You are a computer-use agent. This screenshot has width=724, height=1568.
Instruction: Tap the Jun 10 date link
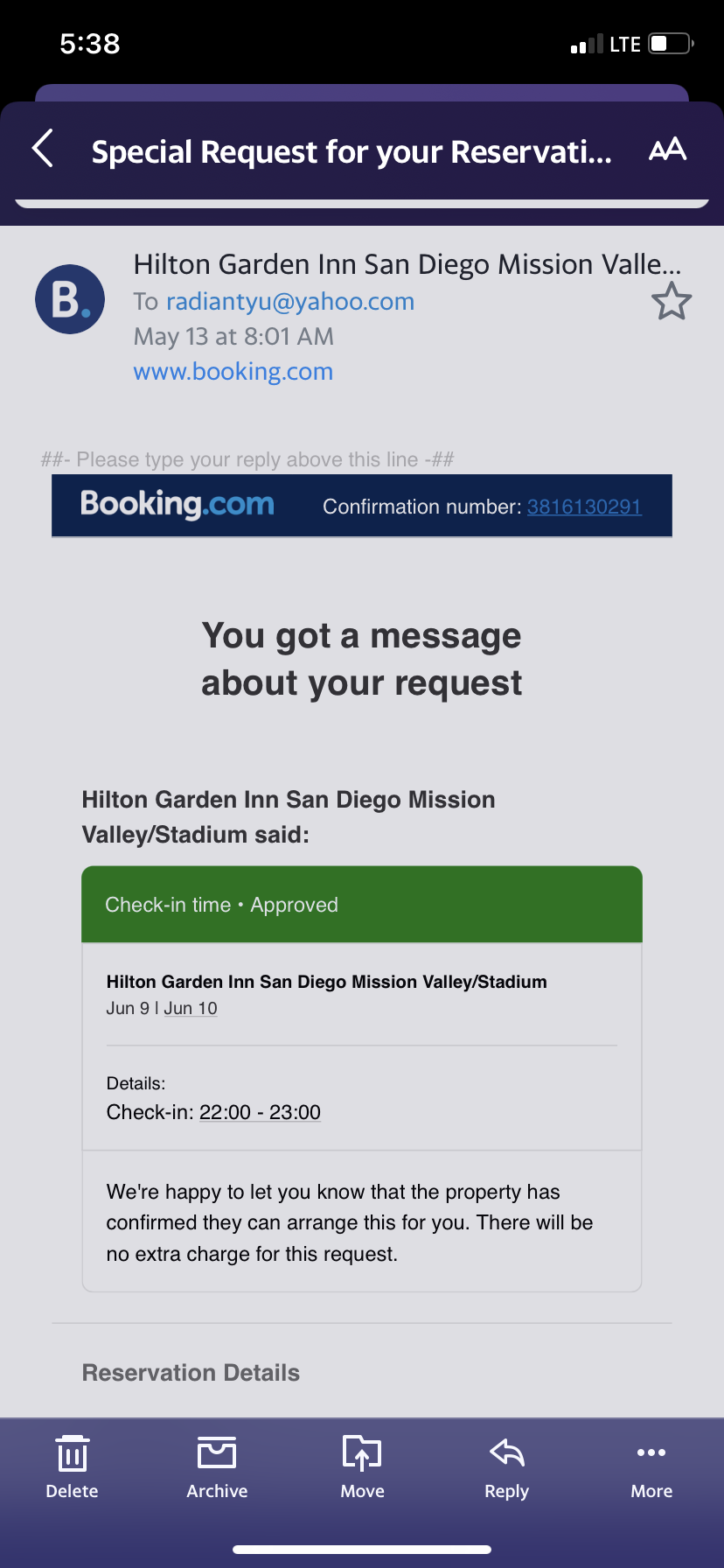pos(191,1008)
